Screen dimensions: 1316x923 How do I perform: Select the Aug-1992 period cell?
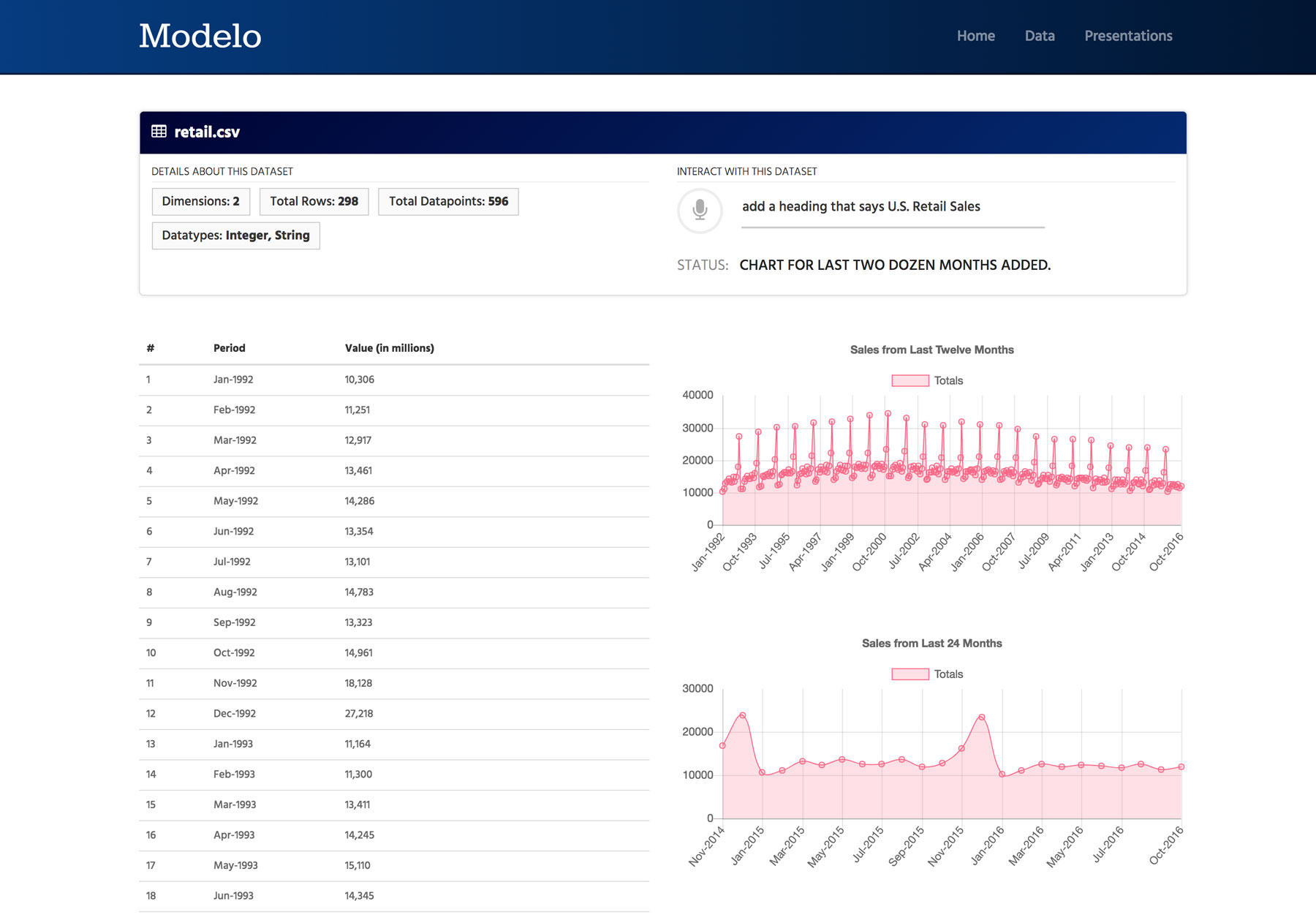coord(235,592)
